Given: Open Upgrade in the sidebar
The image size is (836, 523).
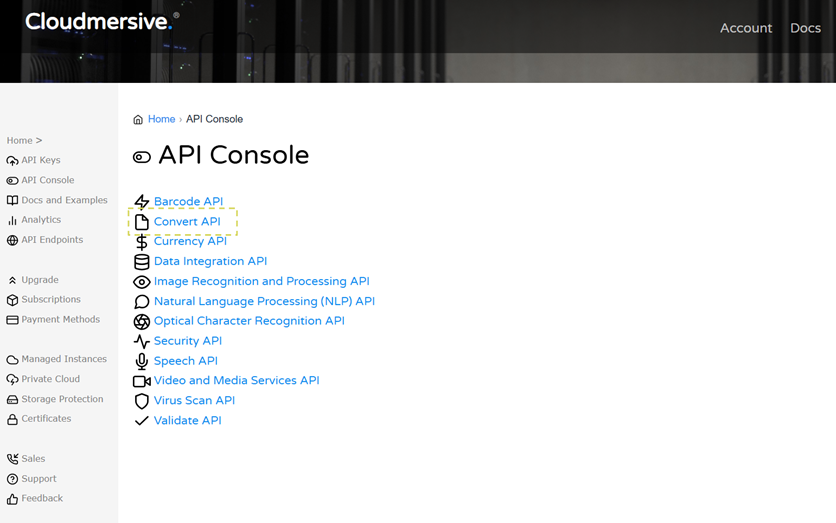Looking at the screenshot, I should 40,280.
